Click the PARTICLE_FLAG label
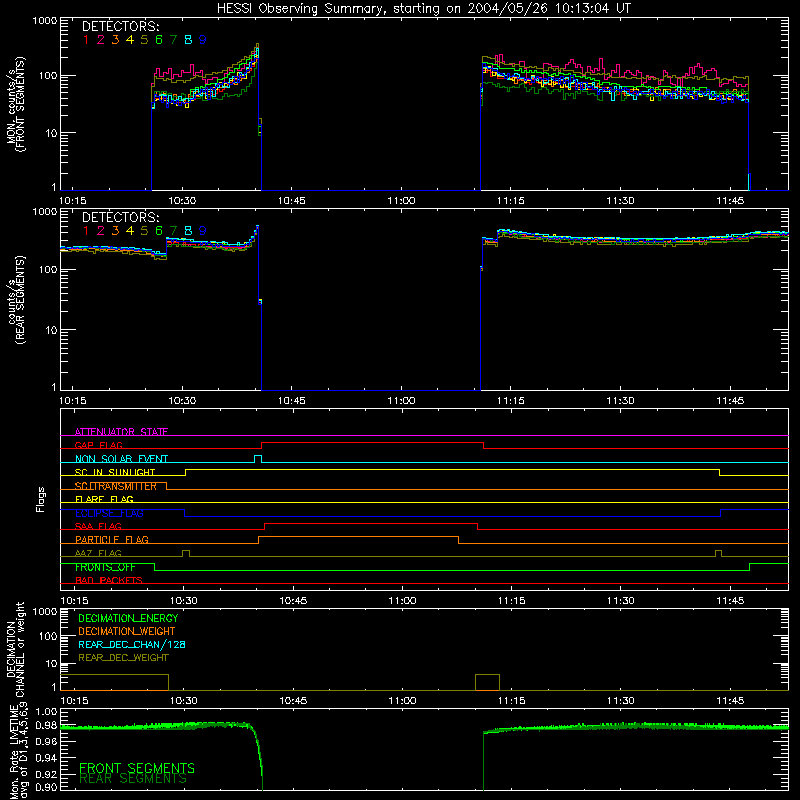The width and height of the screenshot is (800, 800). 112,539
